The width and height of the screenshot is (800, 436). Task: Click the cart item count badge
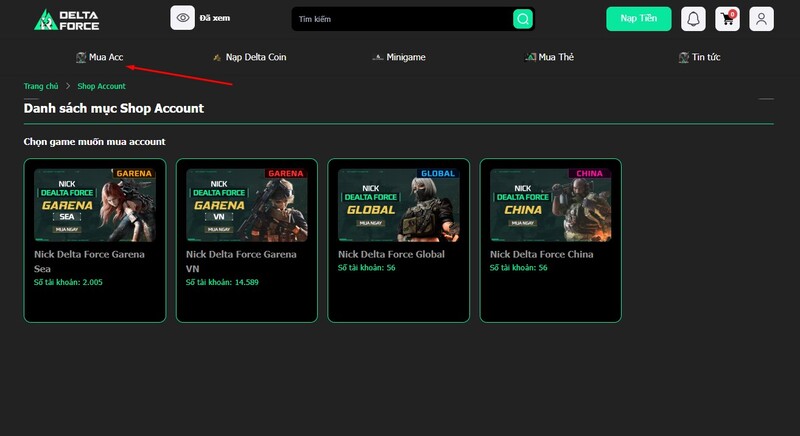click(x=732, y=14)
